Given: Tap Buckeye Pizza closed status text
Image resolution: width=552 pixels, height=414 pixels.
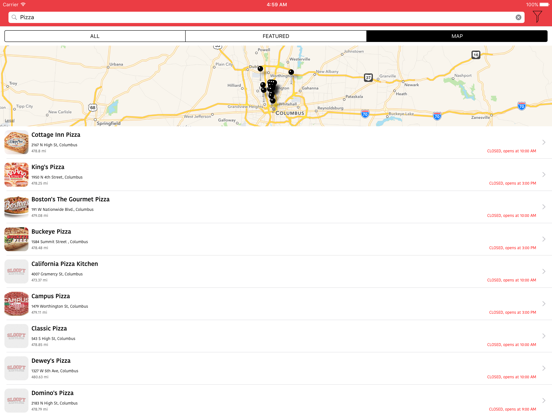Looking at the screenshot, I should [513, 248].
